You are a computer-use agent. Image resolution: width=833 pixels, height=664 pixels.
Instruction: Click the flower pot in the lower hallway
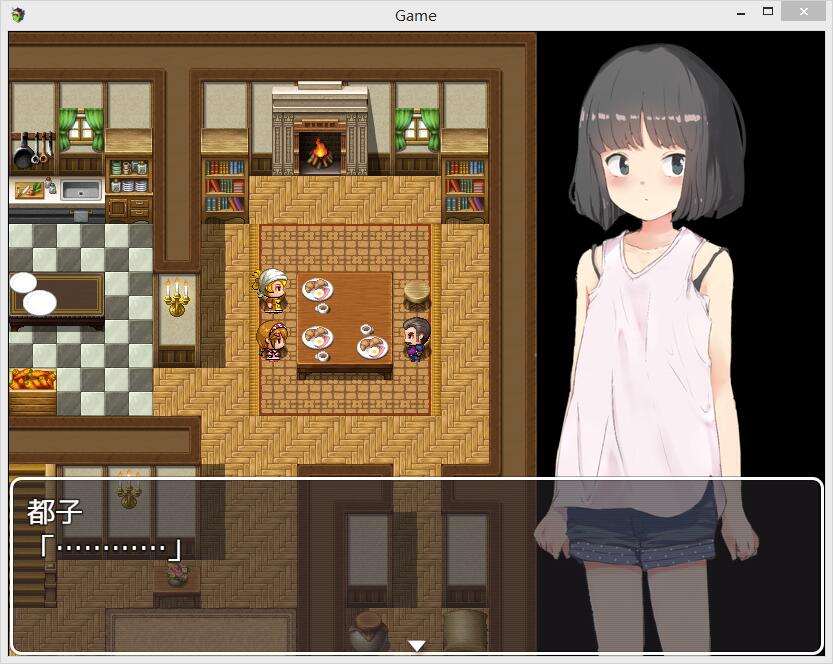pyautogui.click(x=177, y=574)
